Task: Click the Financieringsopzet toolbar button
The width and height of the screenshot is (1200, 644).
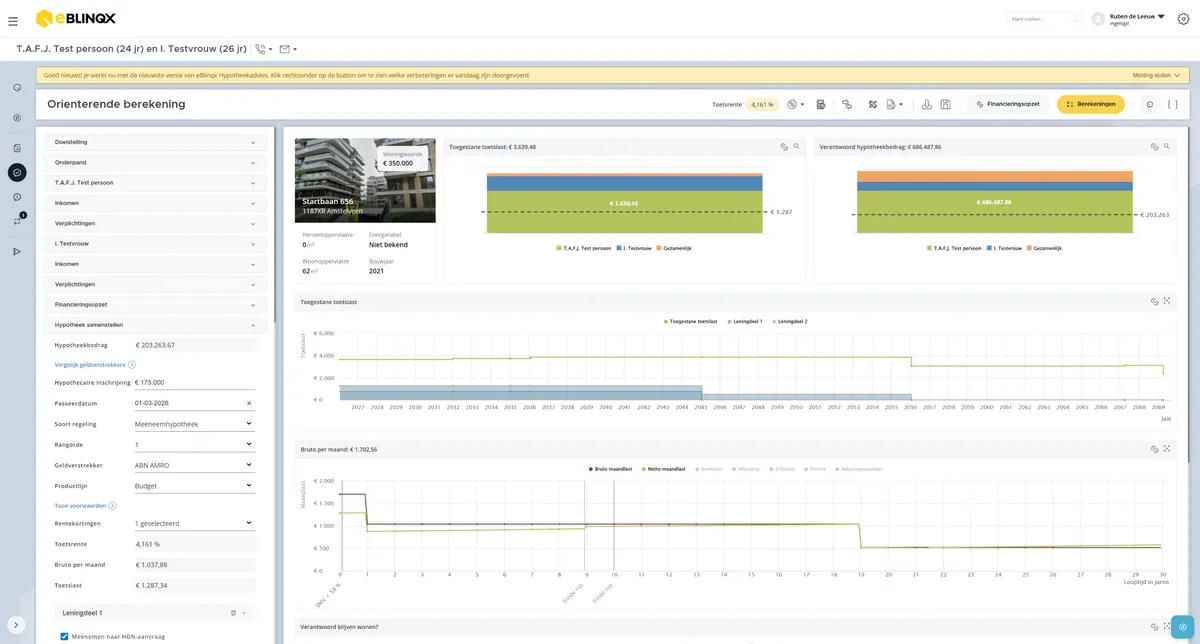Action: [1008, 104]
